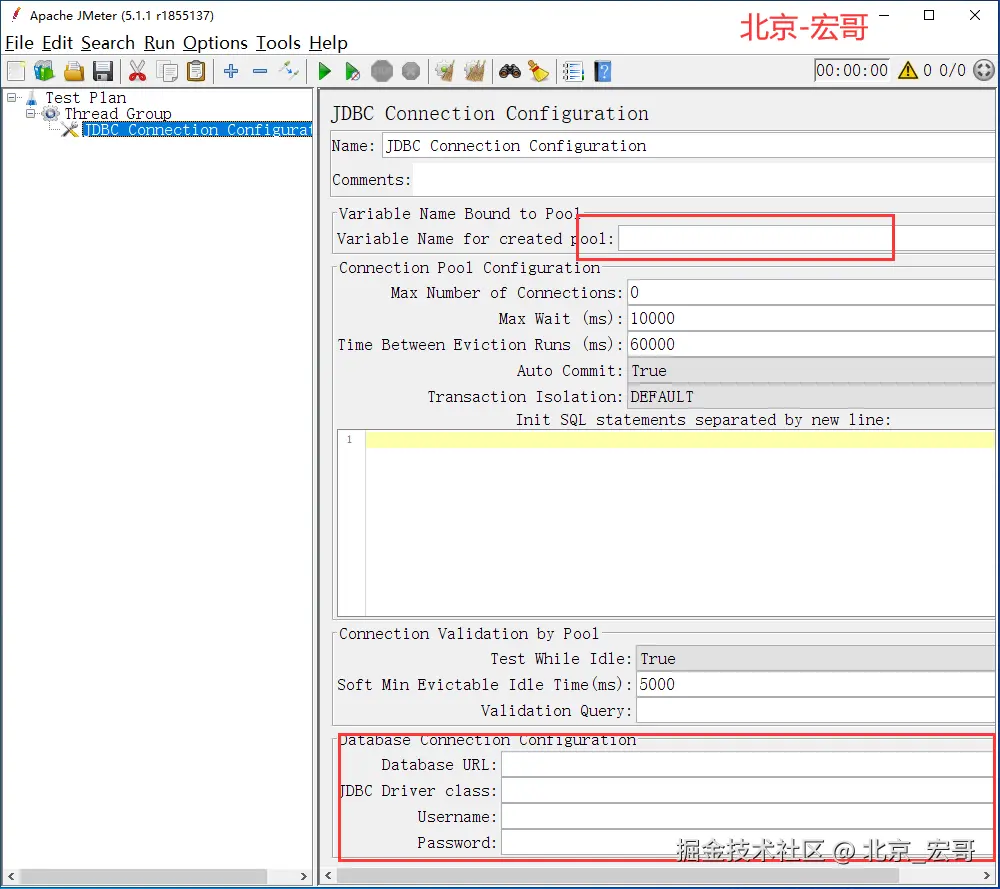Screen dimensions: 1000x889
Task: Click the warning triangle log indicator
Action: click(907, 70)
